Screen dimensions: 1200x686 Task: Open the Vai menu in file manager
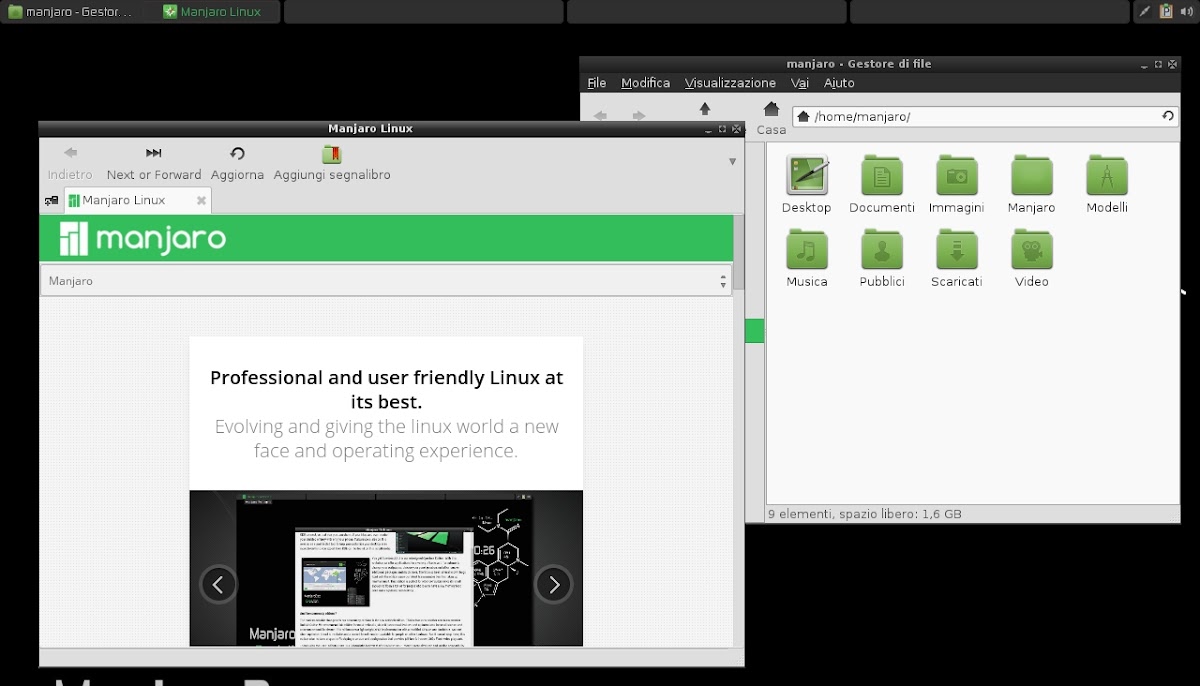coord(799,83)
